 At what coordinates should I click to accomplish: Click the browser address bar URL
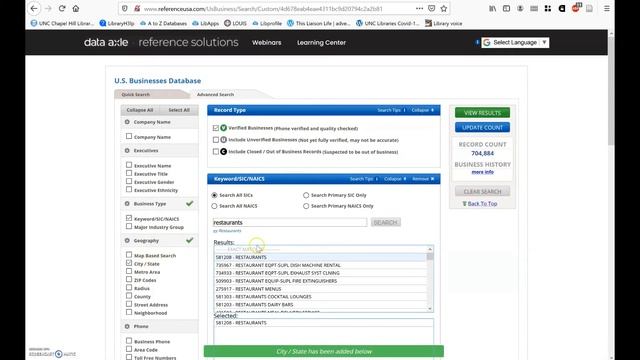pyautogui.click(x=263, y=9)
